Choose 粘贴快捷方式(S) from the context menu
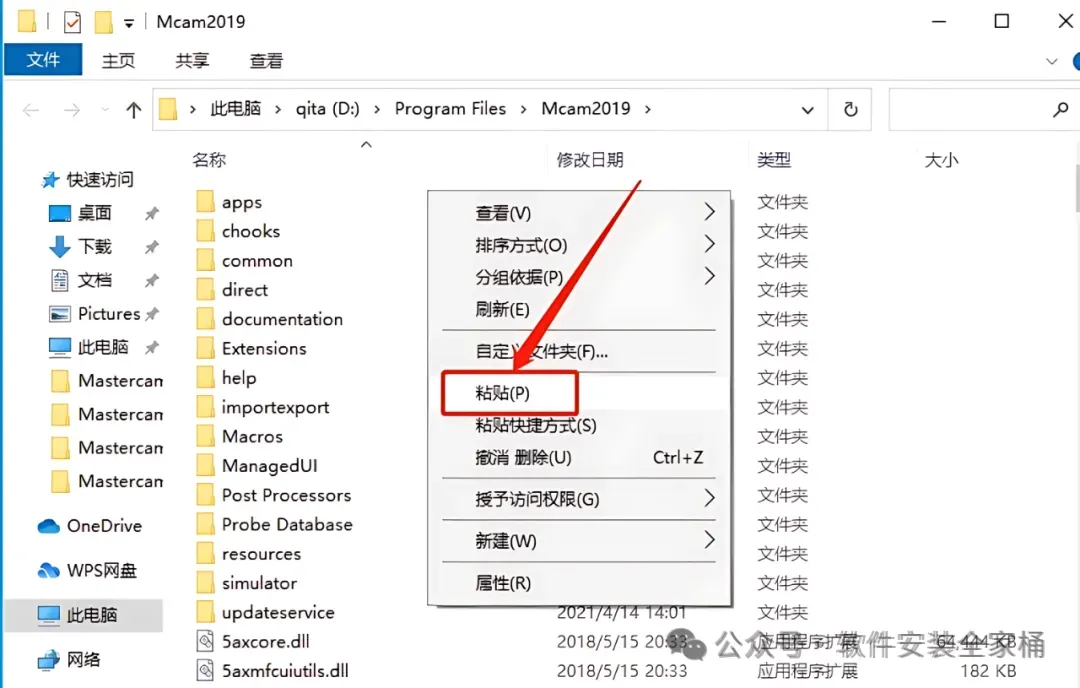This screenshot has width=1080, height=688. click(x=579, y=426)
